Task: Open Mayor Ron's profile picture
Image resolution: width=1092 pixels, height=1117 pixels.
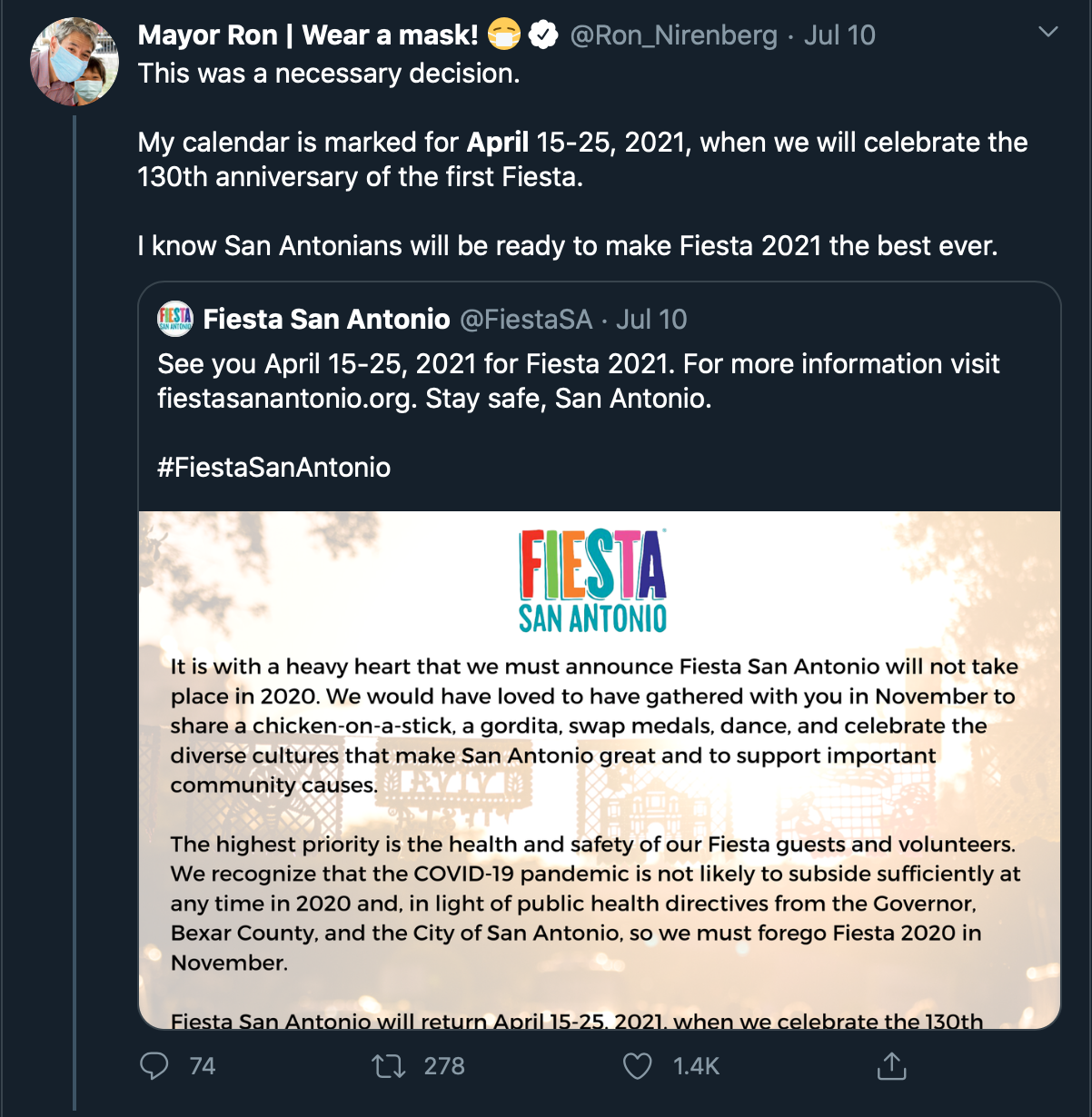Action: [74, 62]
